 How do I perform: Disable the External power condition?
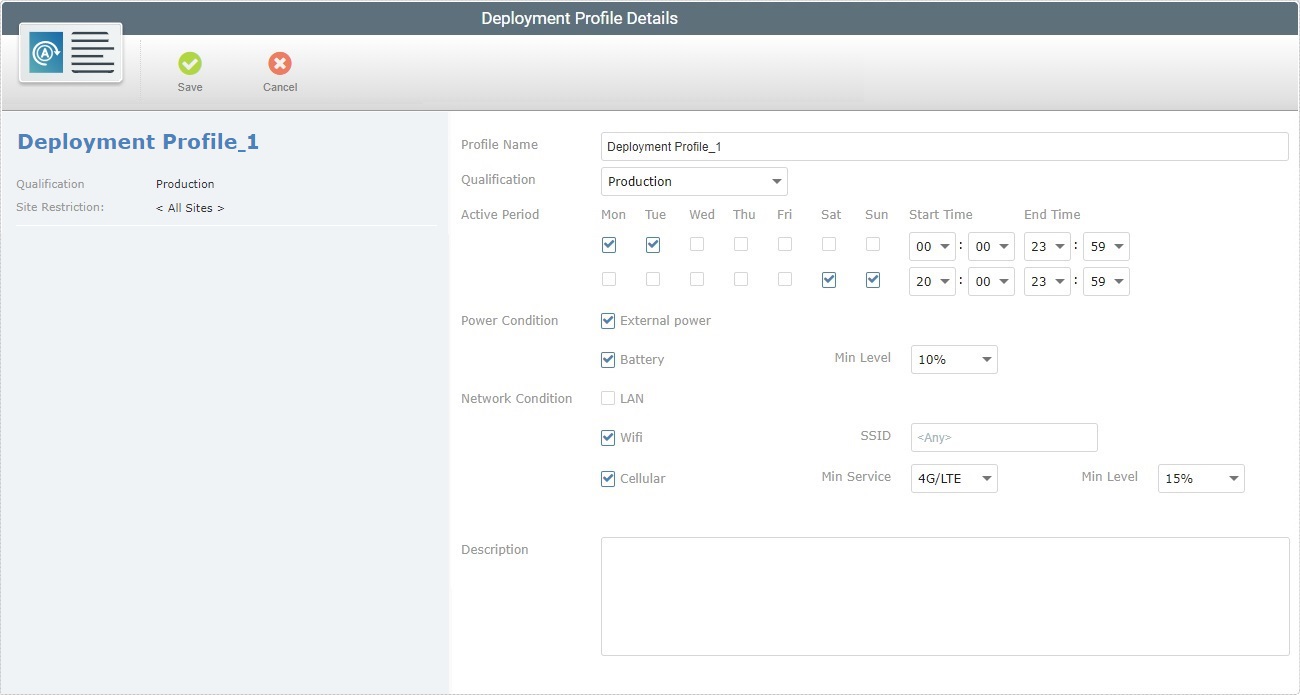click(608, 321)
